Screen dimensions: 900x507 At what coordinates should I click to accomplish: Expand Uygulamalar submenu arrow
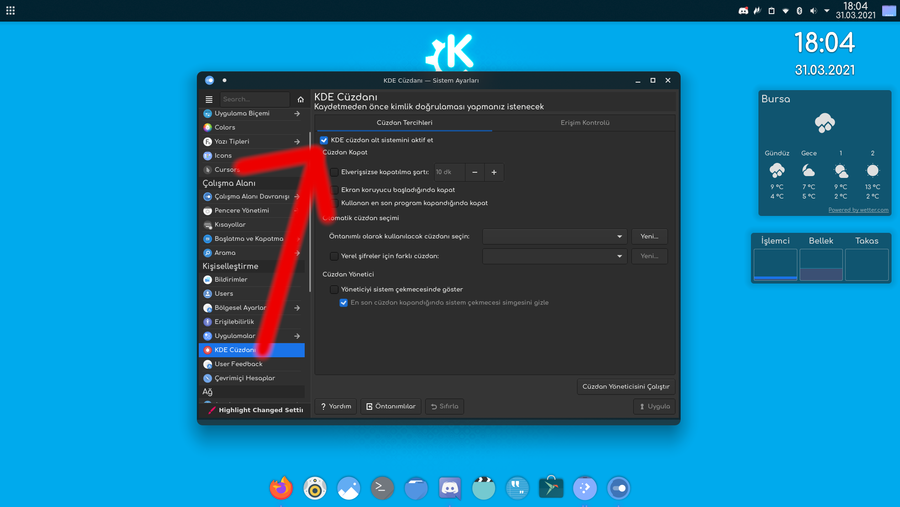coord(297,336)
